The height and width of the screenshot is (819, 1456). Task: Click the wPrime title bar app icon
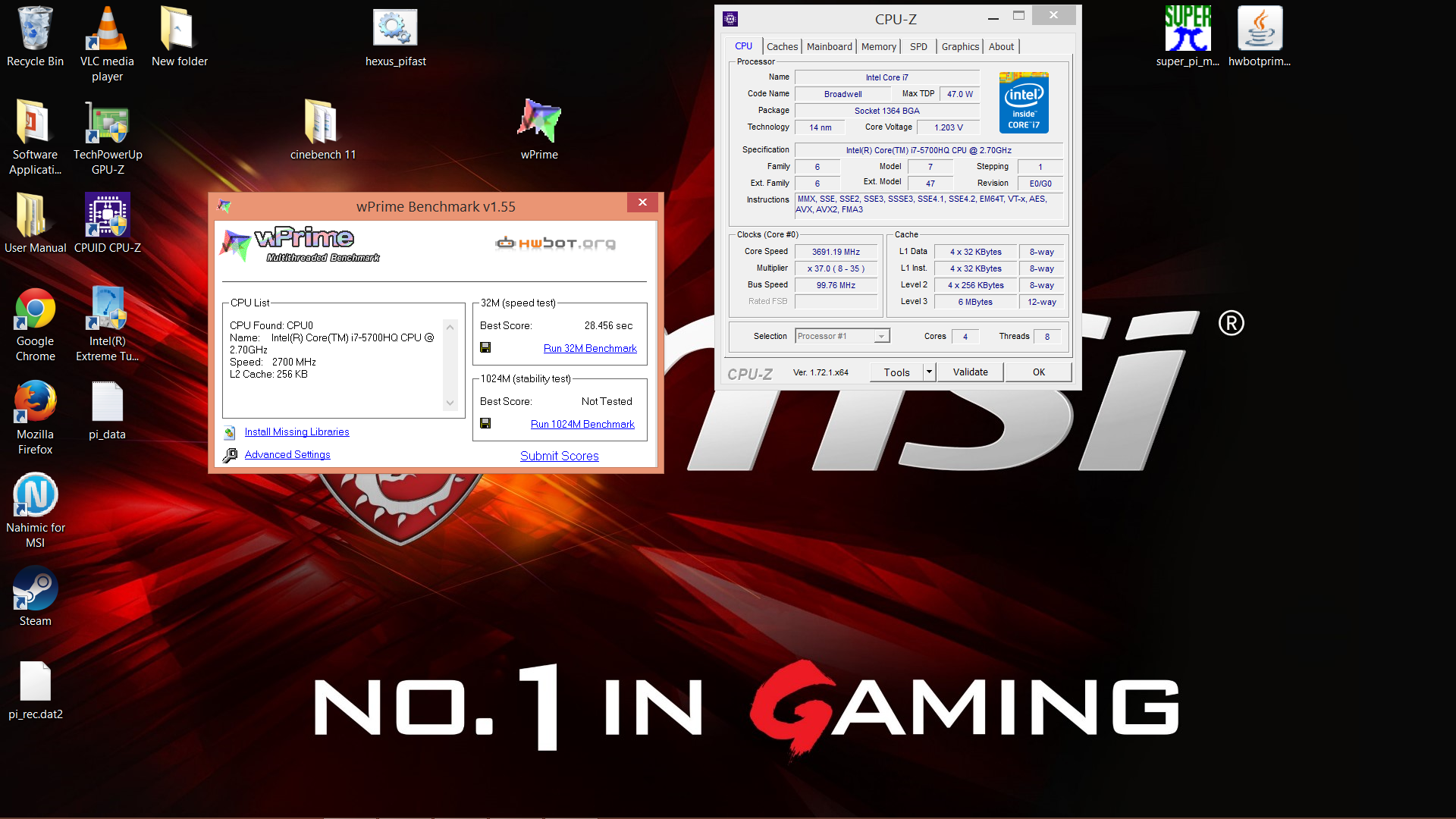click(224, 206)
